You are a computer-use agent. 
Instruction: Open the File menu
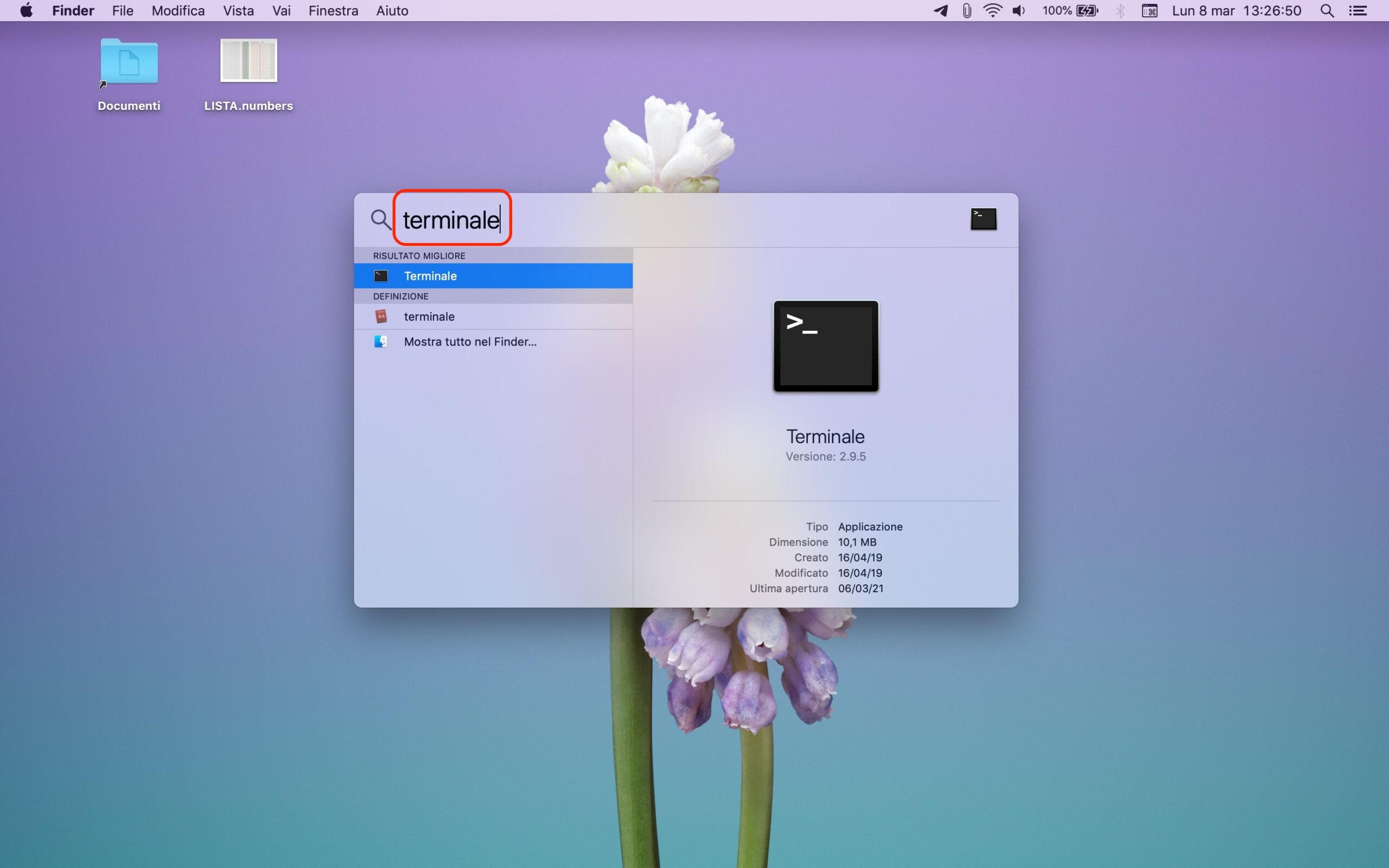tap(122, 11)
